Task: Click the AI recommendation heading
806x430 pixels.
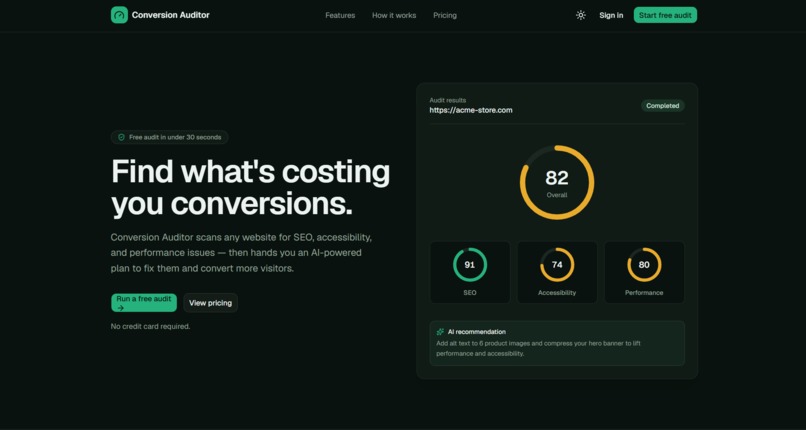Action: pyautogui.click(x=477, y=332)
